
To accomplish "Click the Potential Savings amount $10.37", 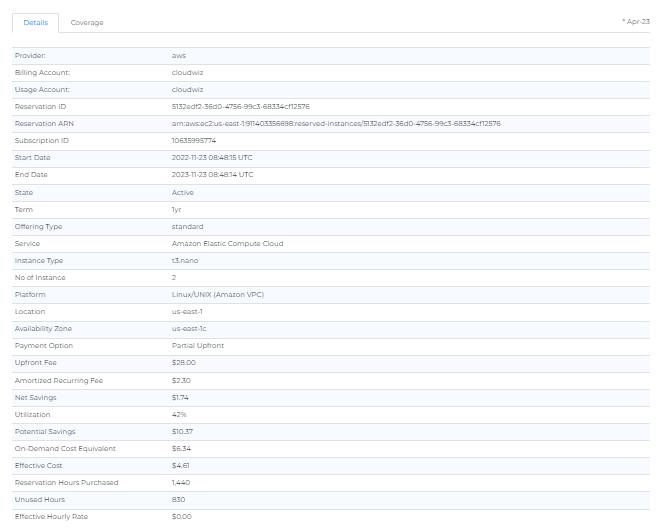I will (183, 431).
